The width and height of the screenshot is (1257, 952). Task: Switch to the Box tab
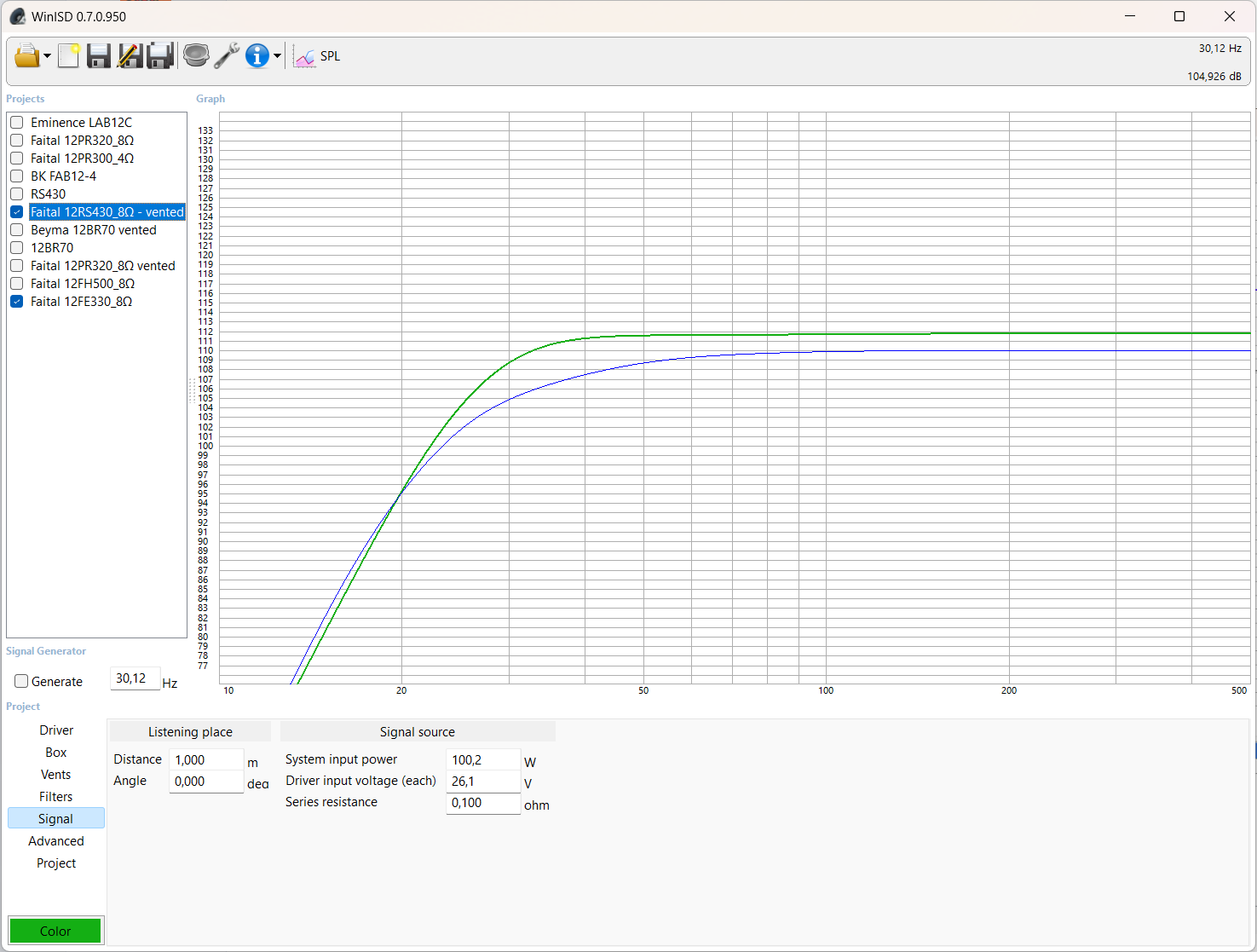(x=56, y=753)
